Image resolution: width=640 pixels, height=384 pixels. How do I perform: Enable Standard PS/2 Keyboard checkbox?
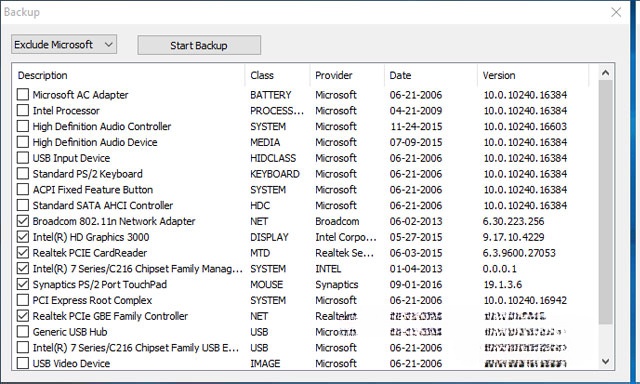[x=23, y=174]
